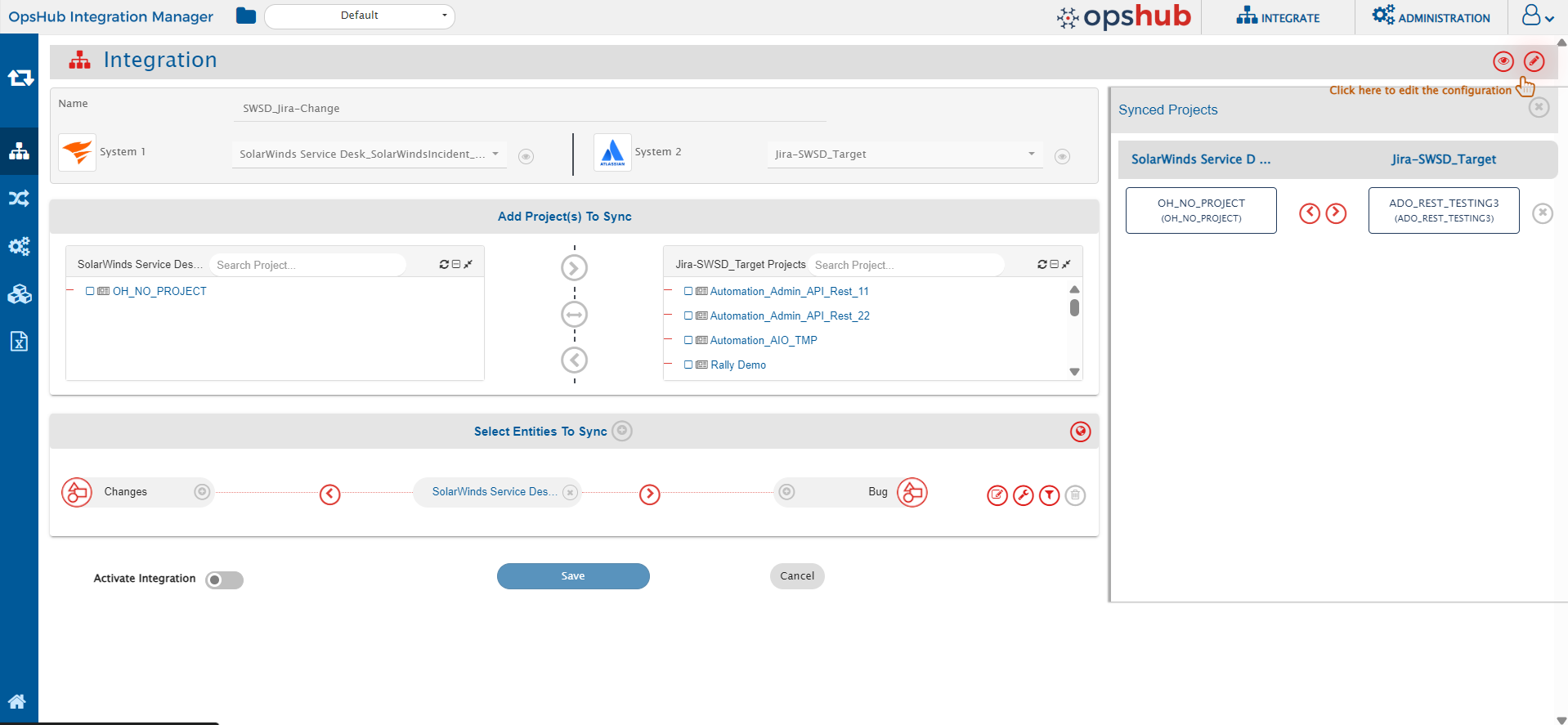Open the ADMINISTRATION menu
Image resolution: width=1568 pixels, height=725 pixels.
pos(1431,17)
